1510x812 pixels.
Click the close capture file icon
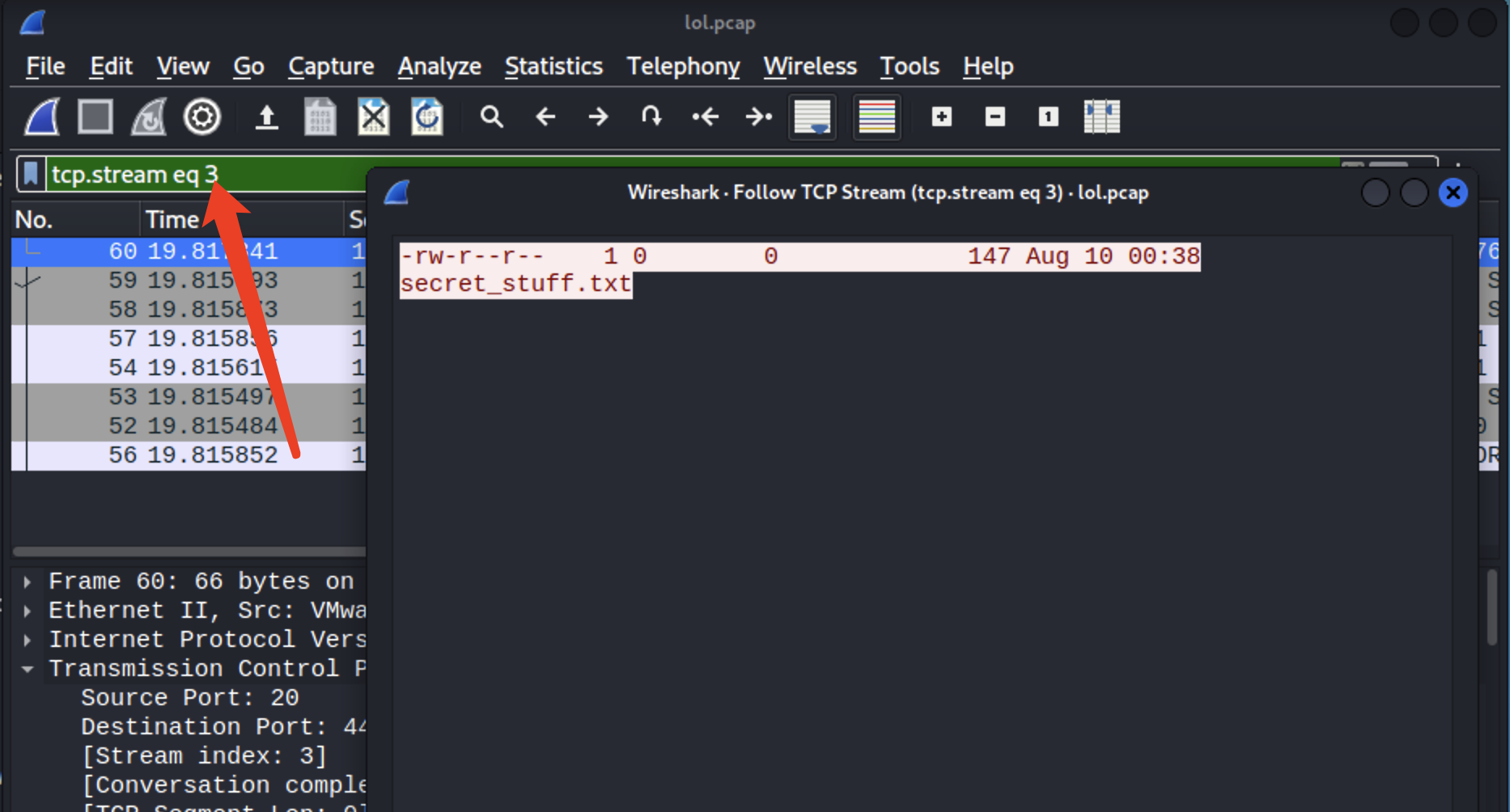click(373, 117)
